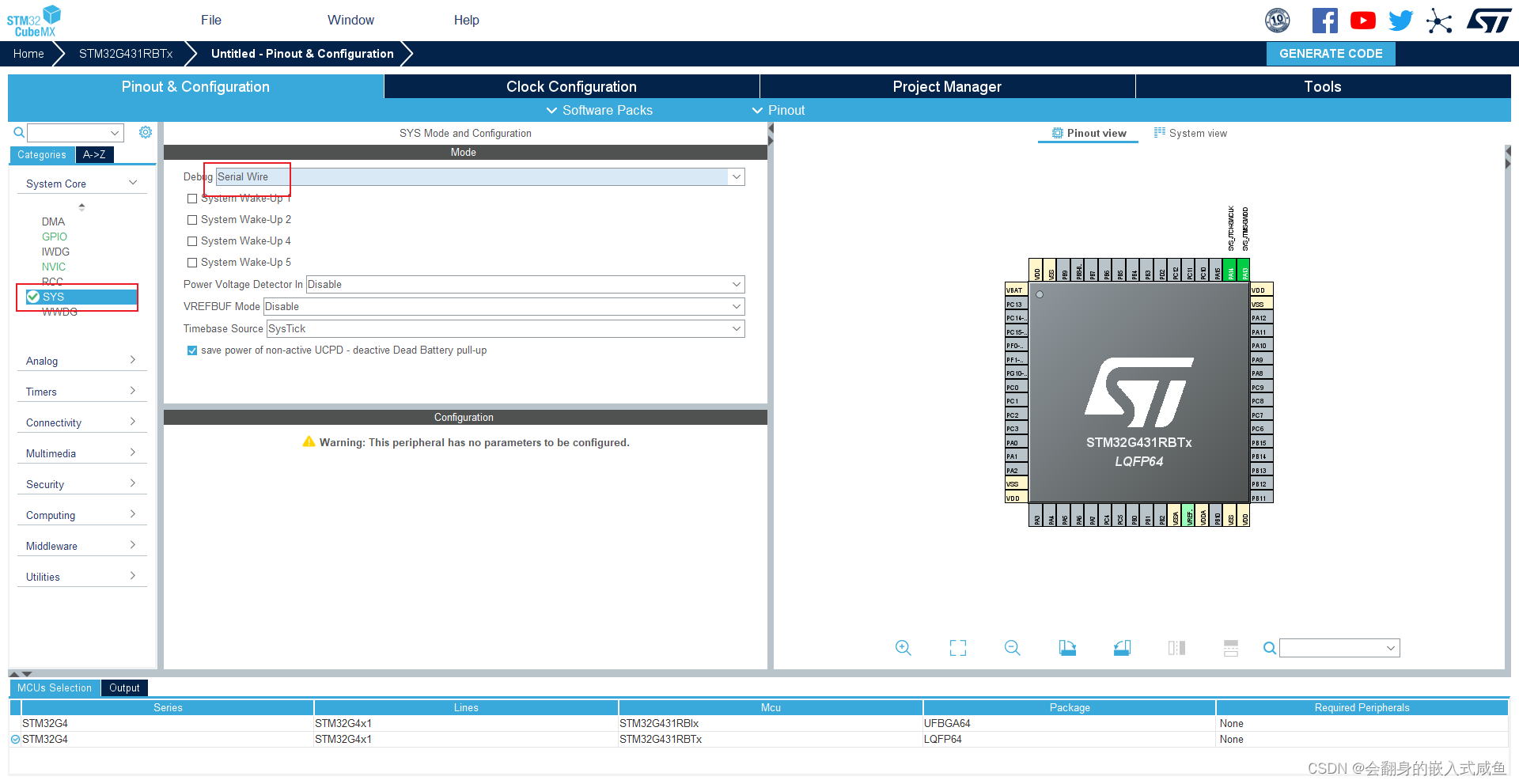1519x784 pixels.
Task: Open the Software Packs menu
Action: coord(599,110)
